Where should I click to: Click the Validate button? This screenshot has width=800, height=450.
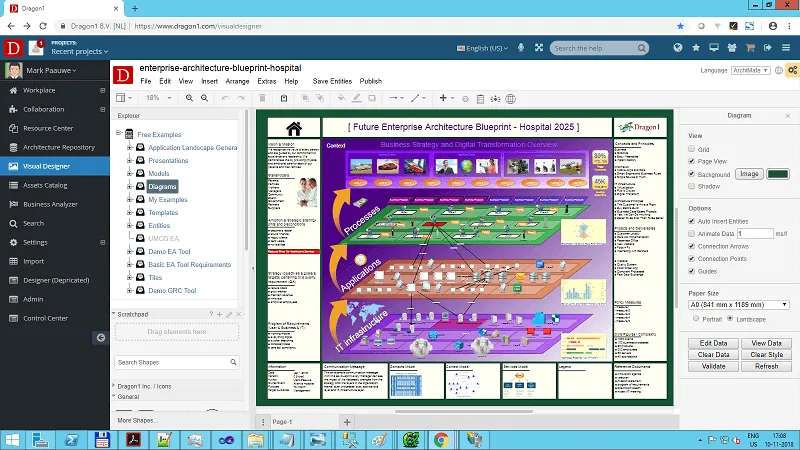713,366
